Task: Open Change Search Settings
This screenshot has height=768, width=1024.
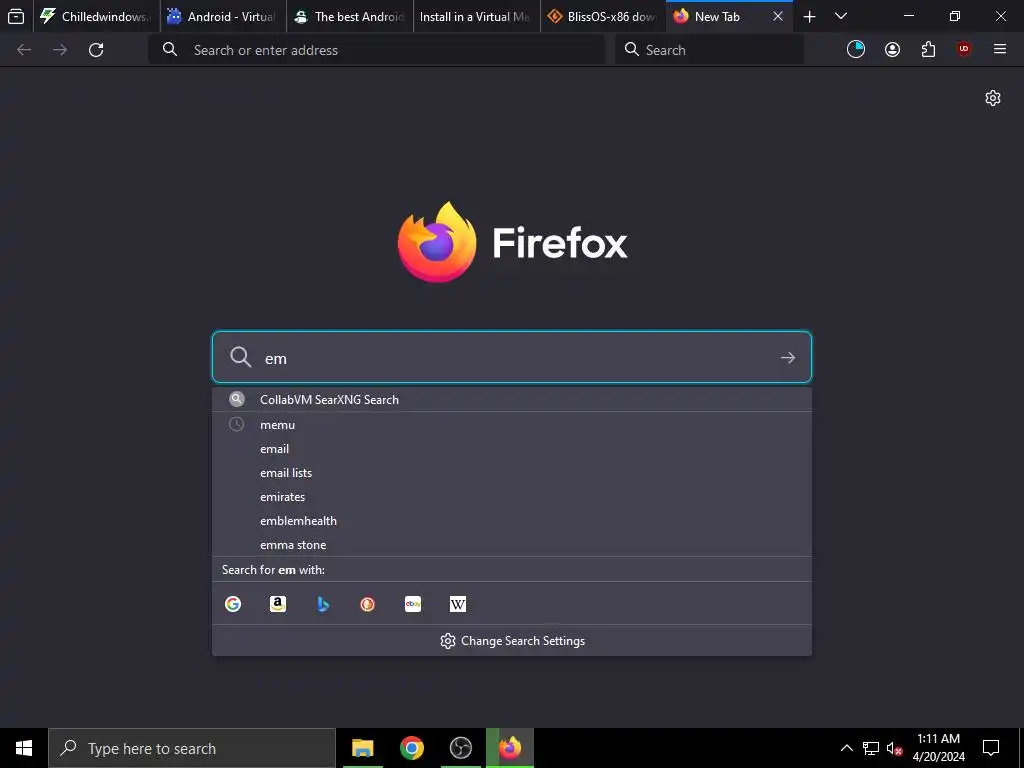Action: 512,641
